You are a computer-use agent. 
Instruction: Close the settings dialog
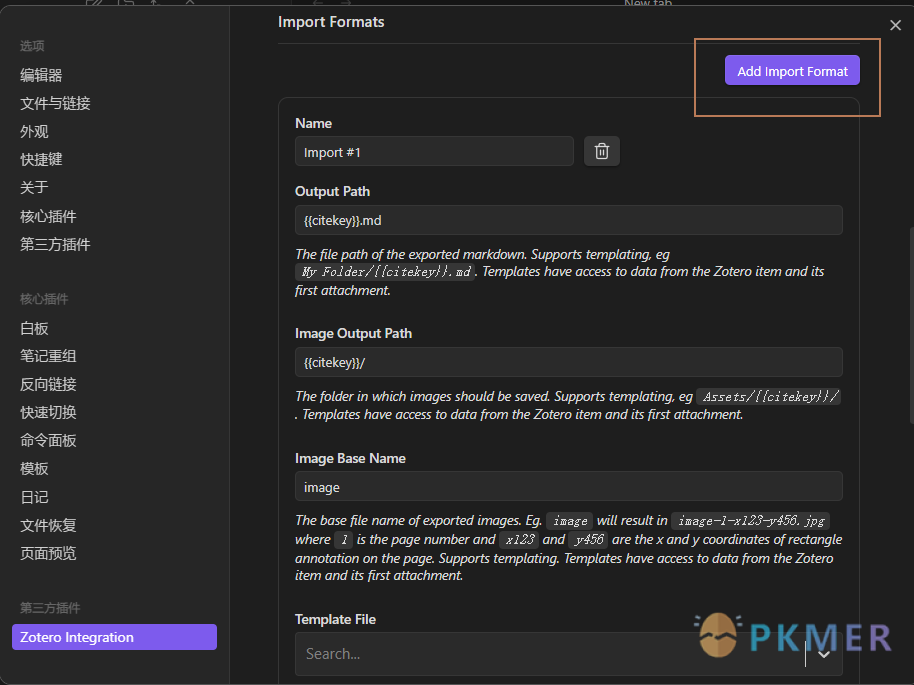[895, 25]
